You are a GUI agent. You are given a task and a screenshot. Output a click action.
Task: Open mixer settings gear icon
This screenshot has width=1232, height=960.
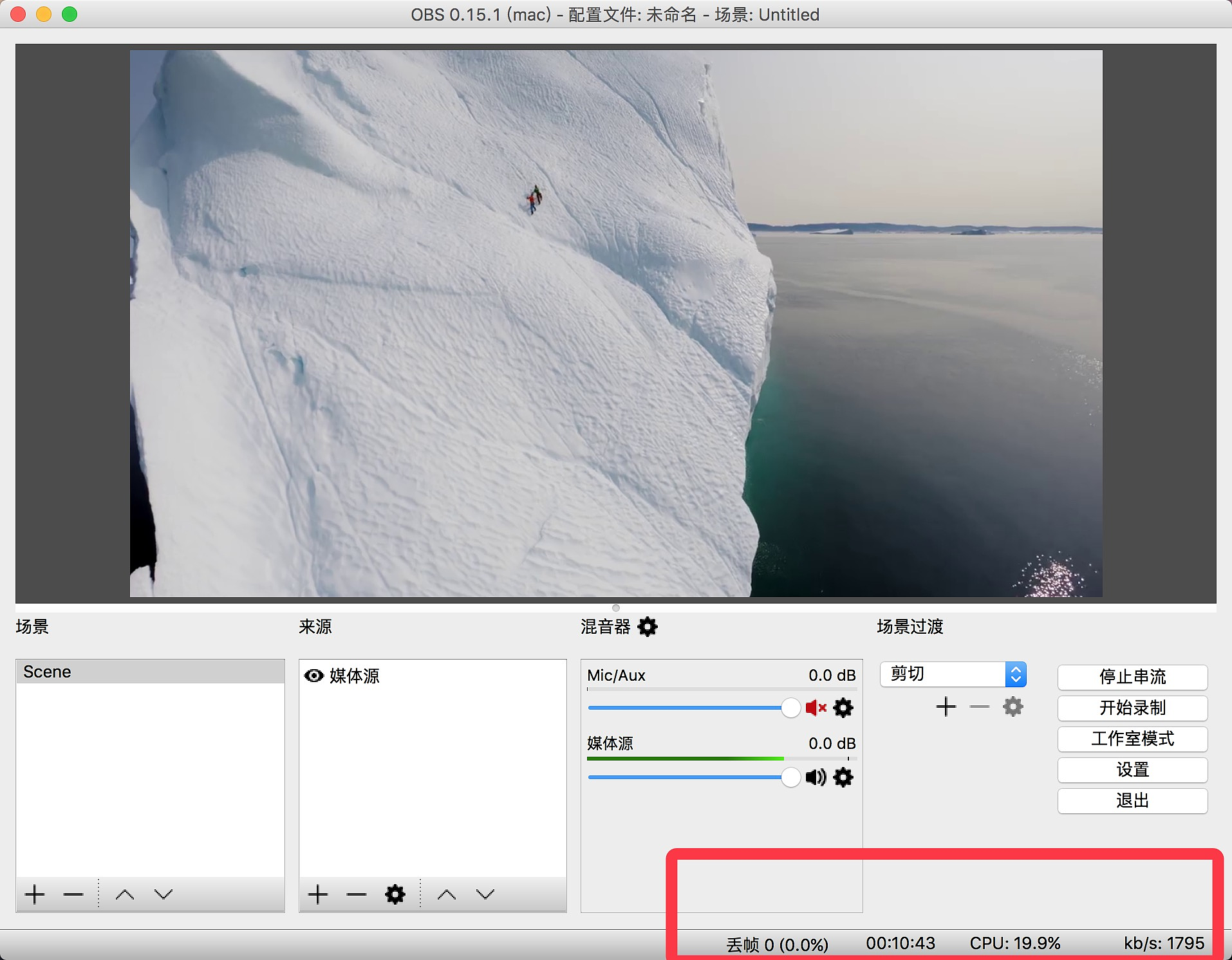click(648, 627)
